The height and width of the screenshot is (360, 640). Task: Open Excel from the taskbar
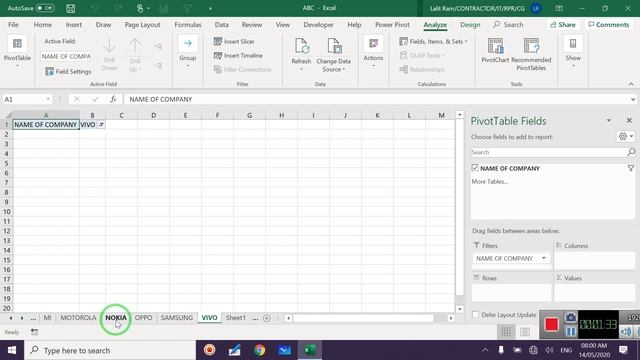coord(309,350)
